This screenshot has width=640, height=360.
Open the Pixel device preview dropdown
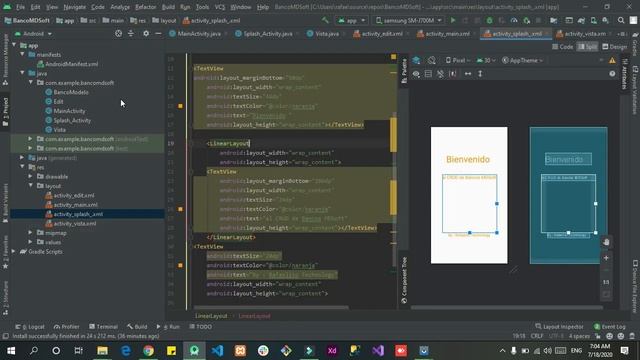pos(458,60)
